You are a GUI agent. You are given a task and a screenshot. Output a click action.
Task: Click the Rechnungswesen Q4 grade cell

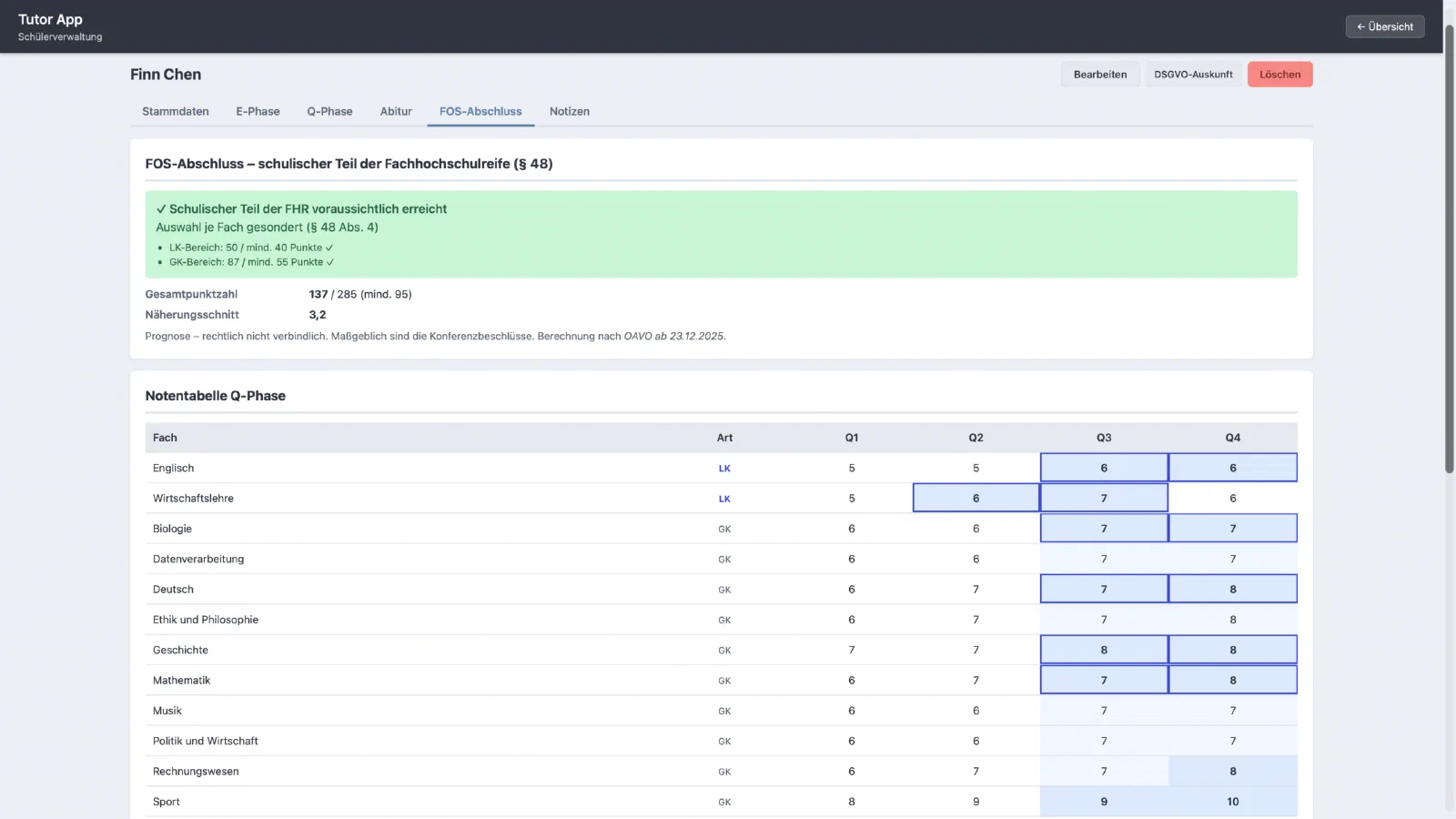1233,771
